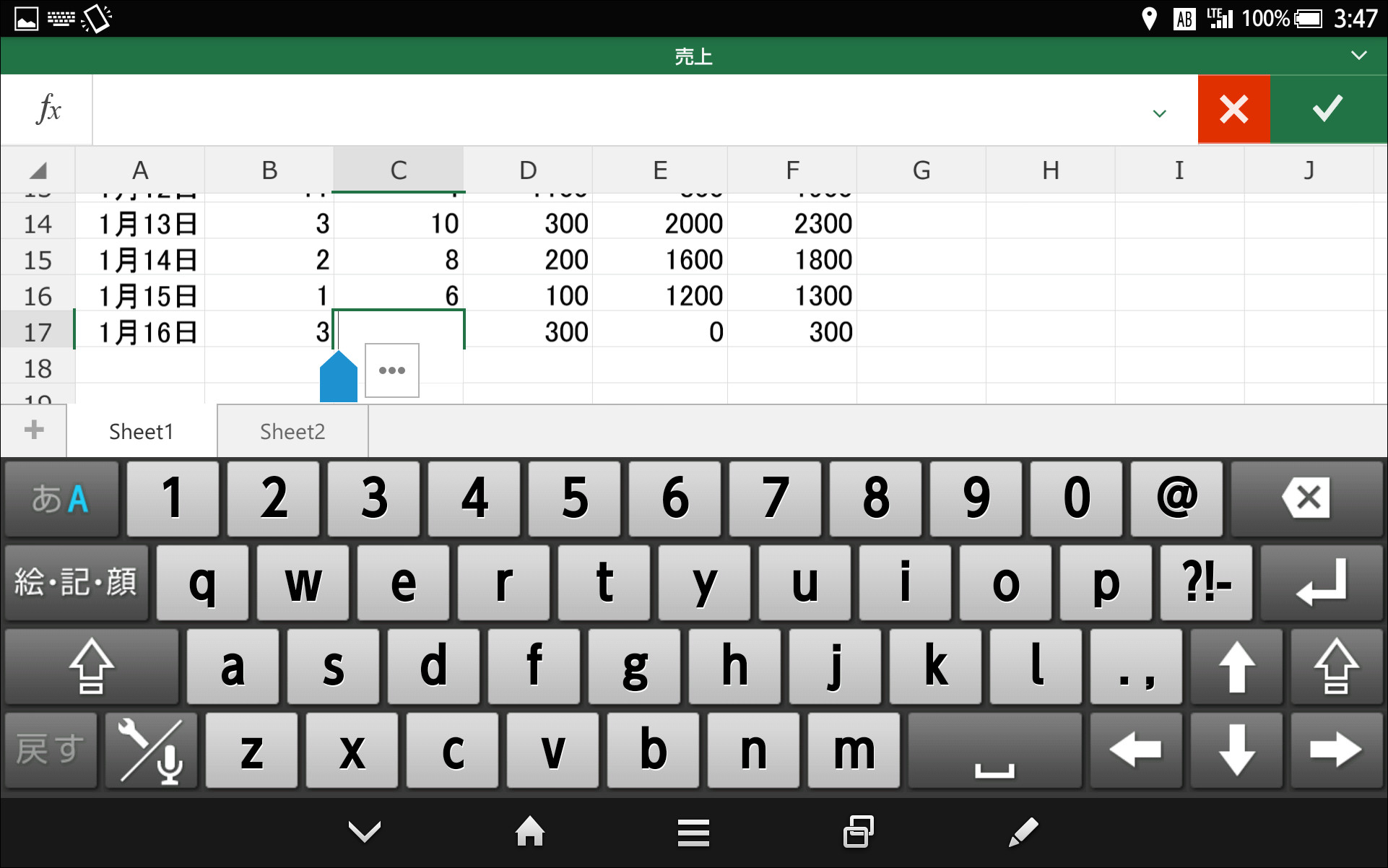Tap the keyboard settings wrench and microphone key
This screenshot has height=868, width=1388.
pos(149,750)
